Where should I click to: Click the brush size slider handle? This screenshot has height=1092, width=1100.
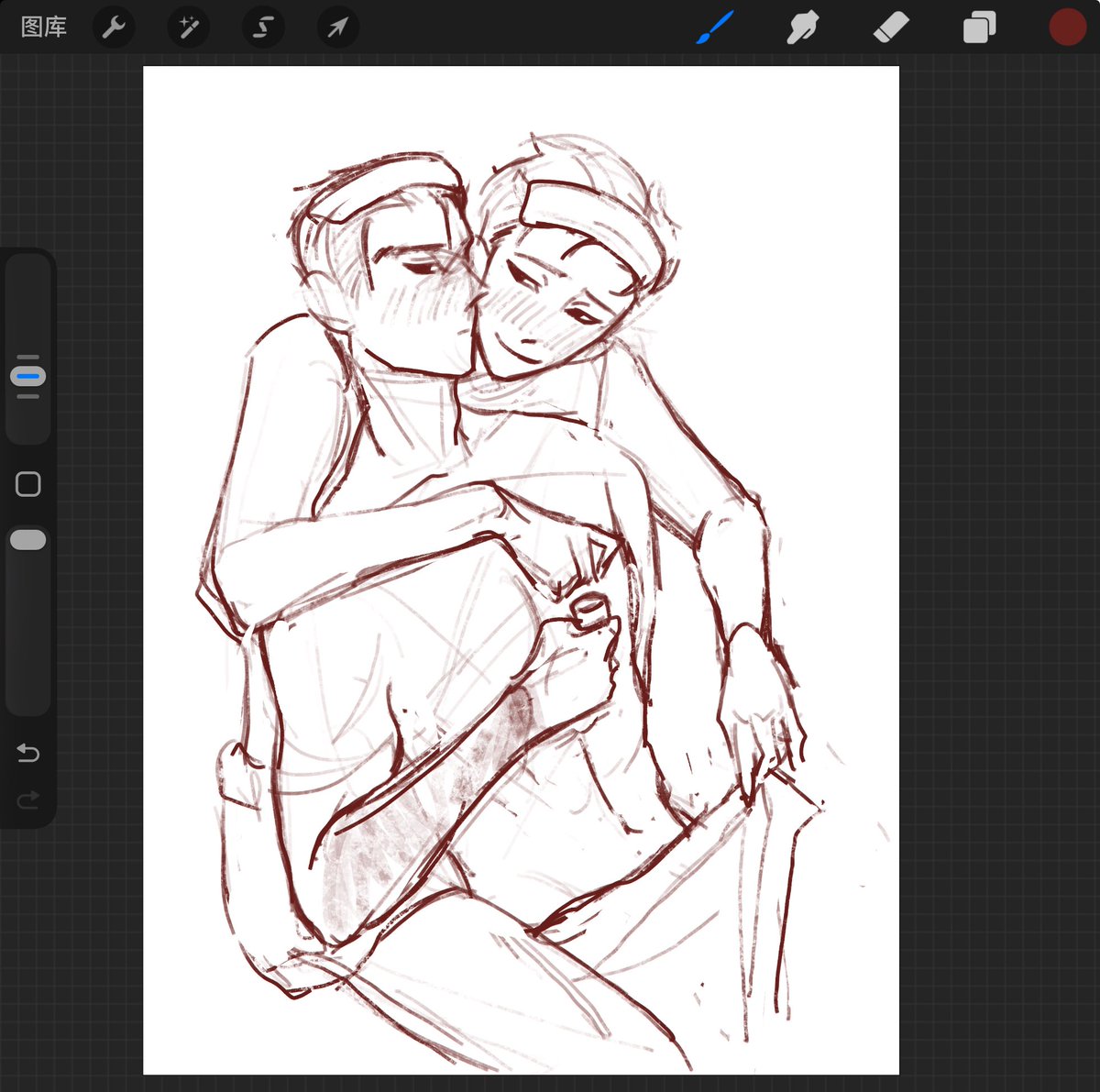pyautogui.click(x=28, y=376)
